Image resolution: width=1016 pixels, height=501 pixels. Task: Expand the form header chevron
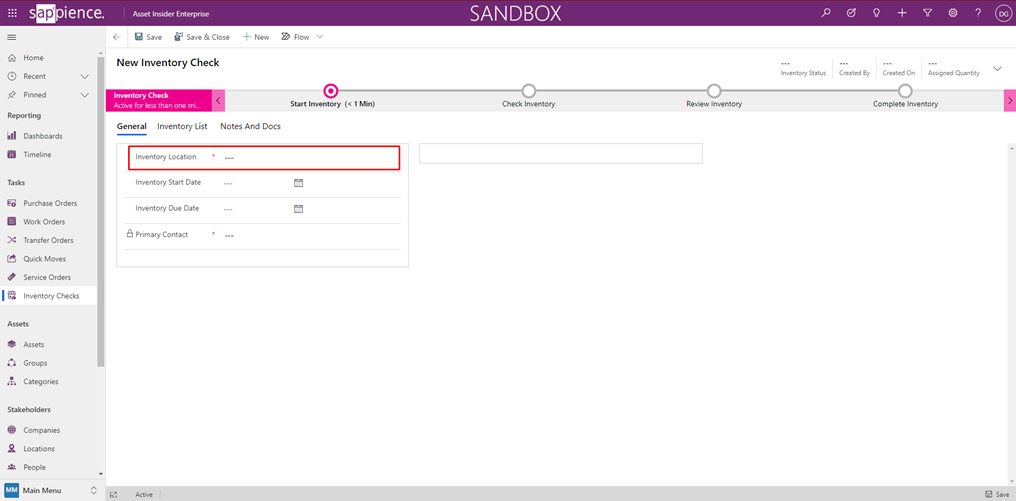click(997, 69)
